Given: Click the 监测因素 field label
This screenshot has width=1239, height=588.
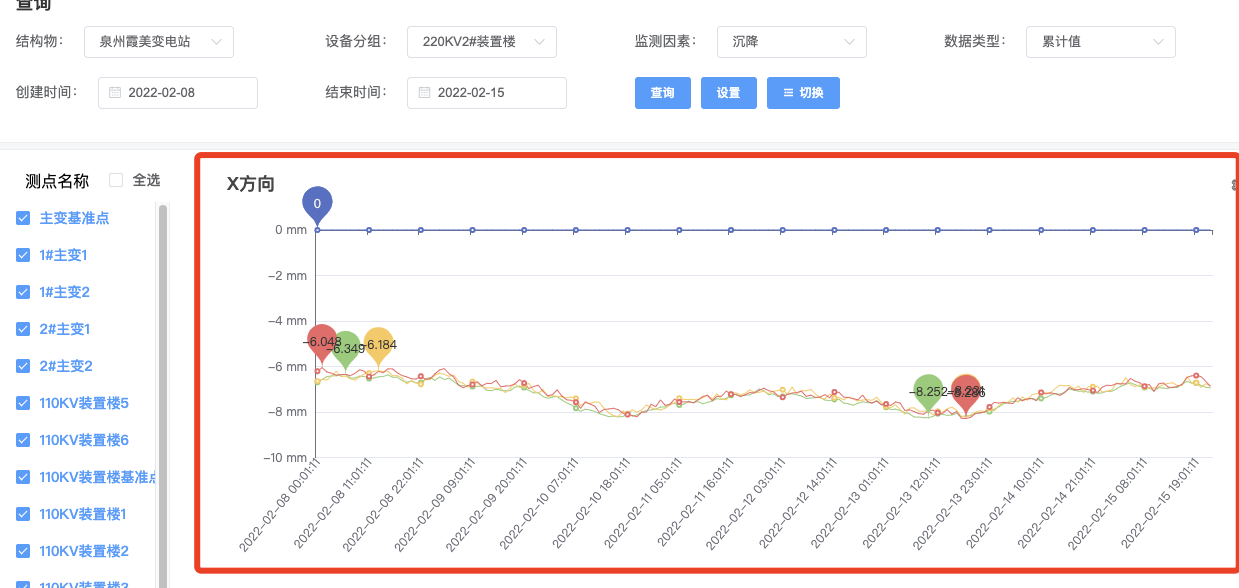Looking at the screenshot, I should coord(665,42).
